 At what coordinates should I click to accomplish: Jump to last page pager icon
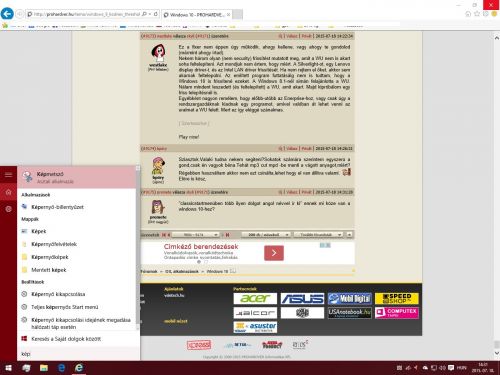[x=227, y=235]
